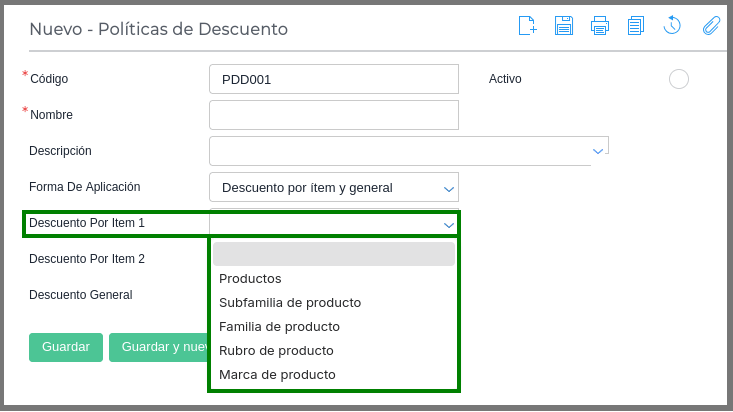Click the save floppy disk icon

coord(564,26)
